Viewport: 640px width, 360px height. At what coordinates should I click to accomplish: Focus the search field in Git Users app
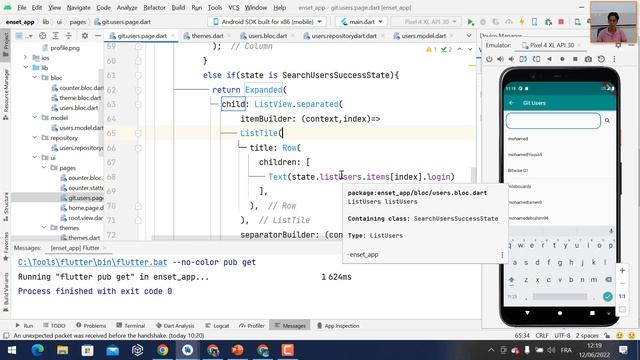pos(553,121)
